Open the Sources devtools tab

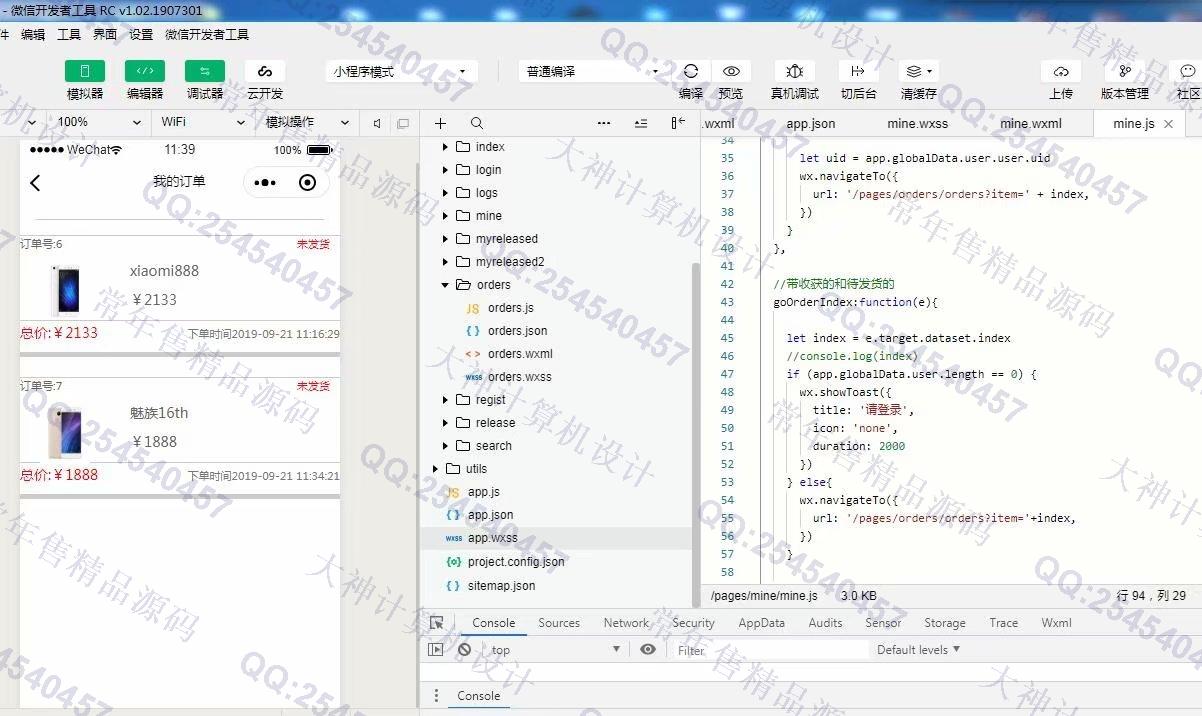pos(559,623)
